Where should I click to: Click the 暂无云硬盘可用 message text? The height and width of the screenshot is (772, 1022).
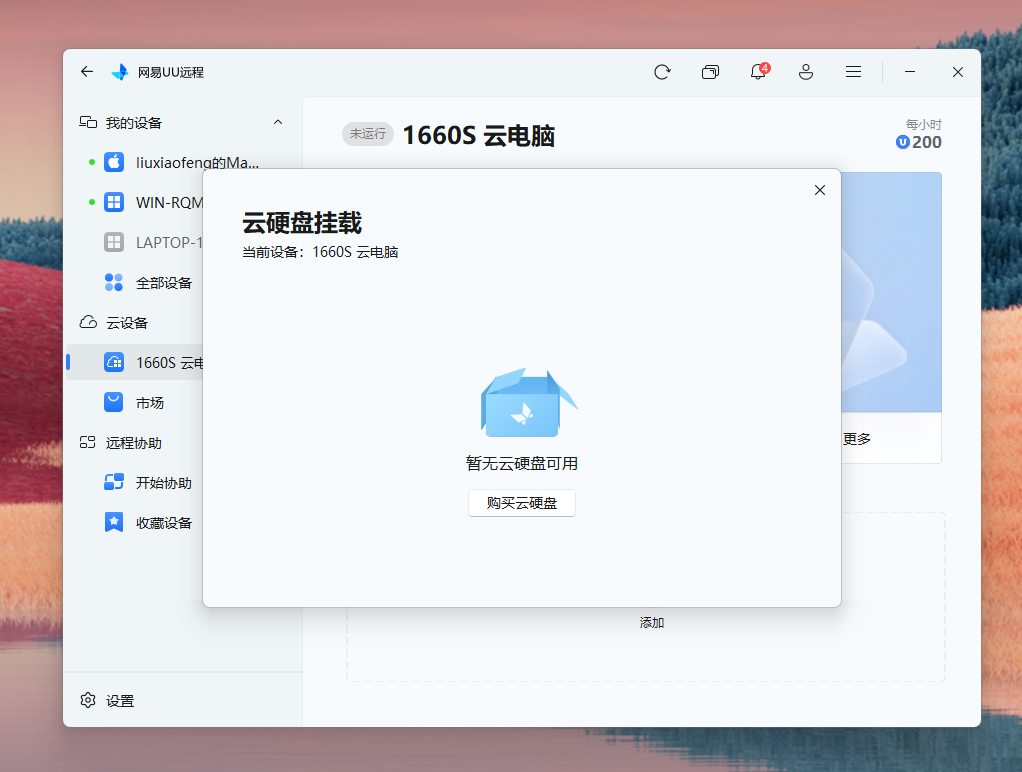point(521,464)
